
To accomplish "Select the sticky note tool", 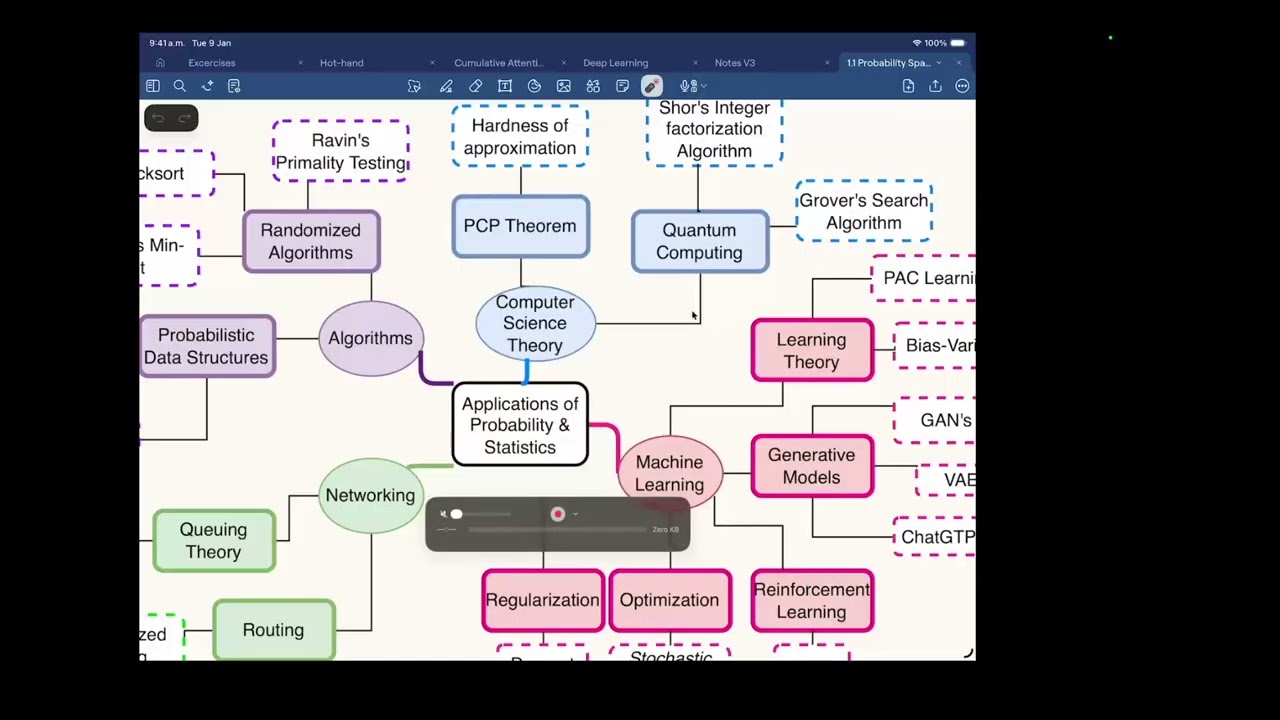I will (x=622, y=86).
